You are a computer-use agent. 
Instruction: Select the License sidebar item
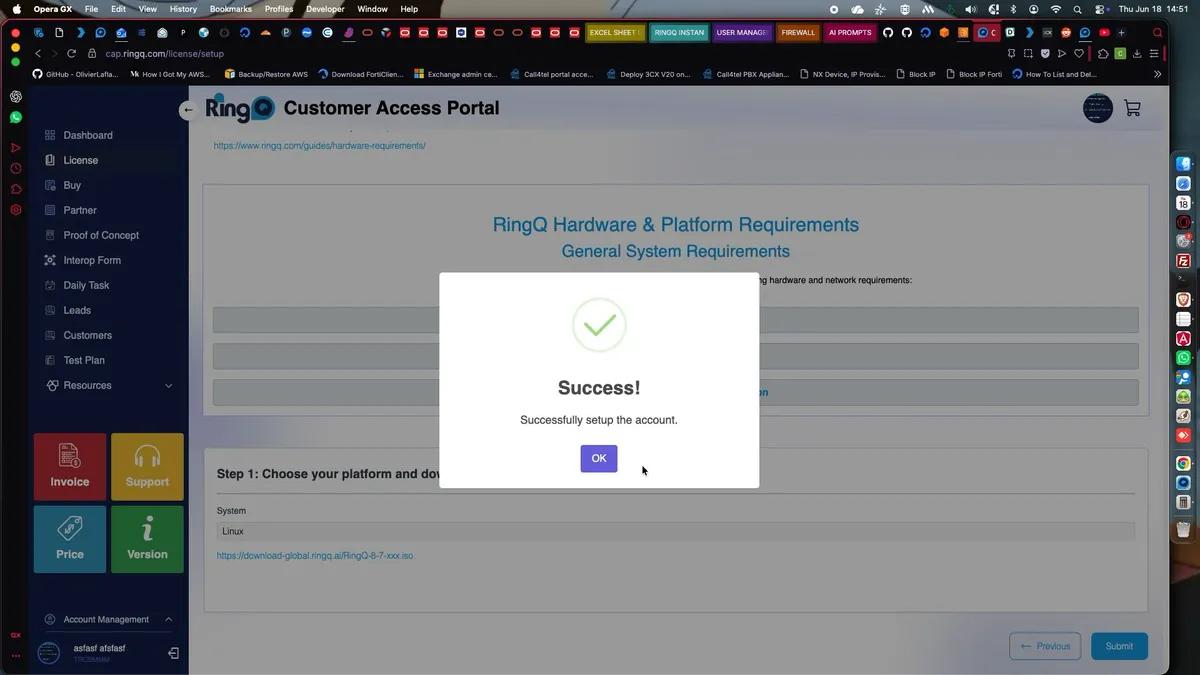pyautogui.click(x=80, y=160)
